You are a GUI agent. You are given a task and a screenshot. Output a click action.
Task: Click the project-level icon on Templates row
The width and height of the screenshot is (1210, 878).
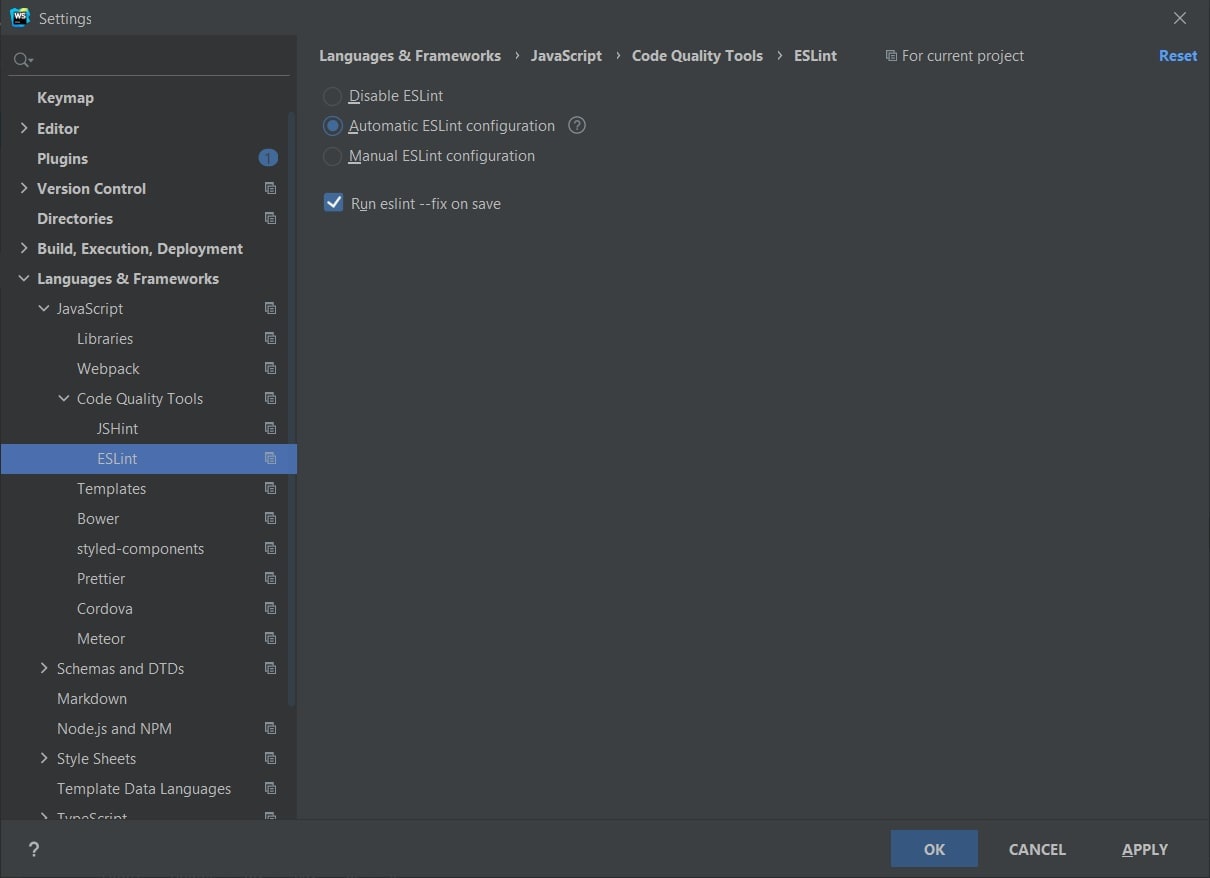point(270,488)
